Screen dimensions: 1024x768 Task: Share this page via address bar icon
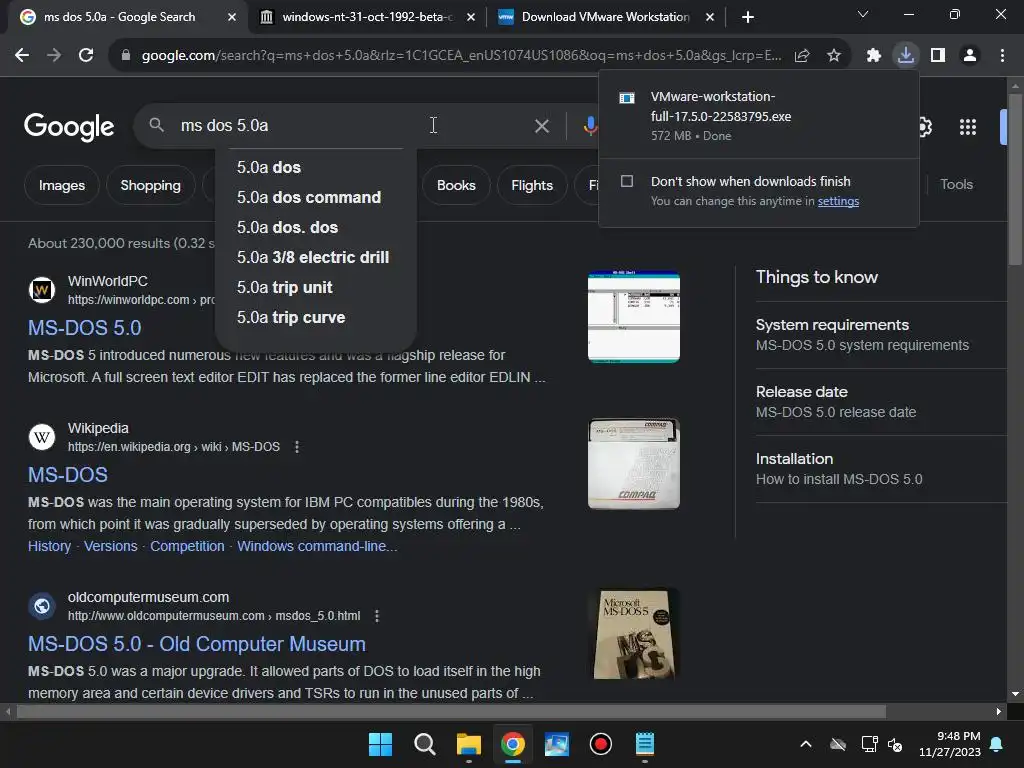tap(802, 56)
